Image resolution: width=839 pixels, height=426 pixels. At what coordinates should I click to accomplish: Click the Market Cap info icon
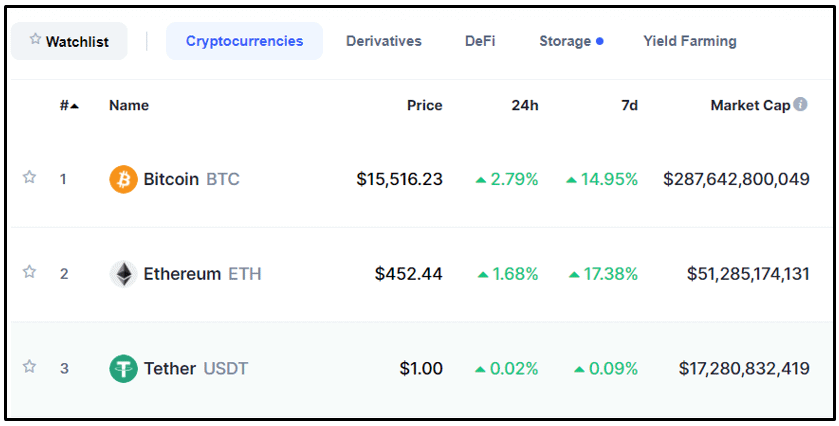click(x=800, y=104)
